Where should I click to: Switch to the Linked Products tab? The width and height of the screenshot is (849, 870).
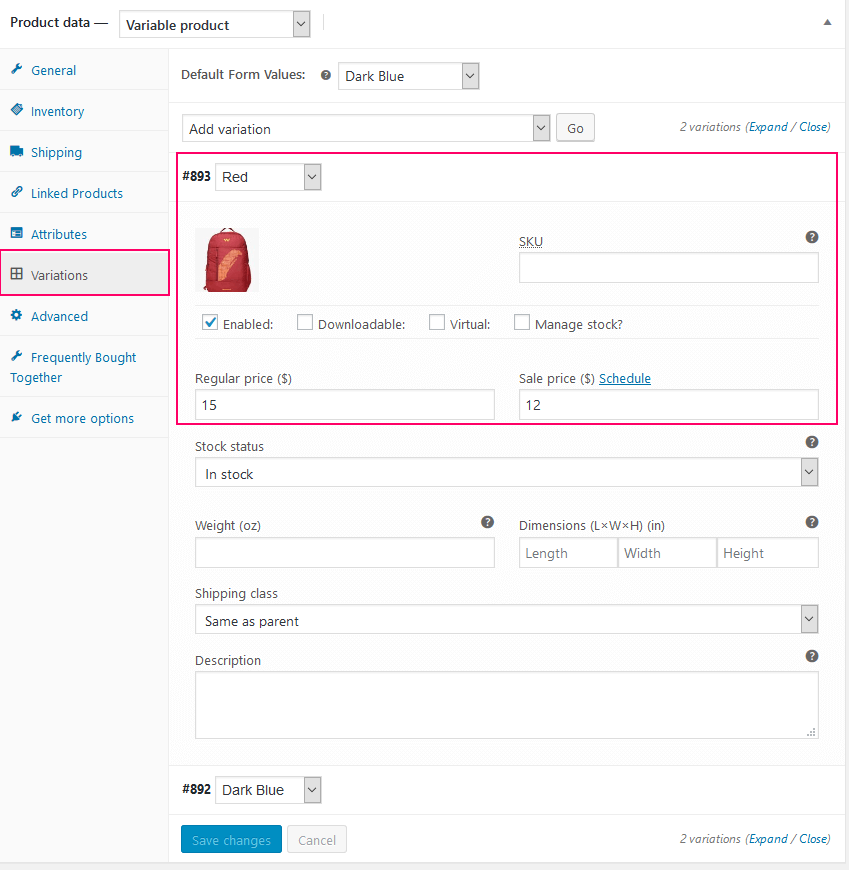tap(76, 193)
